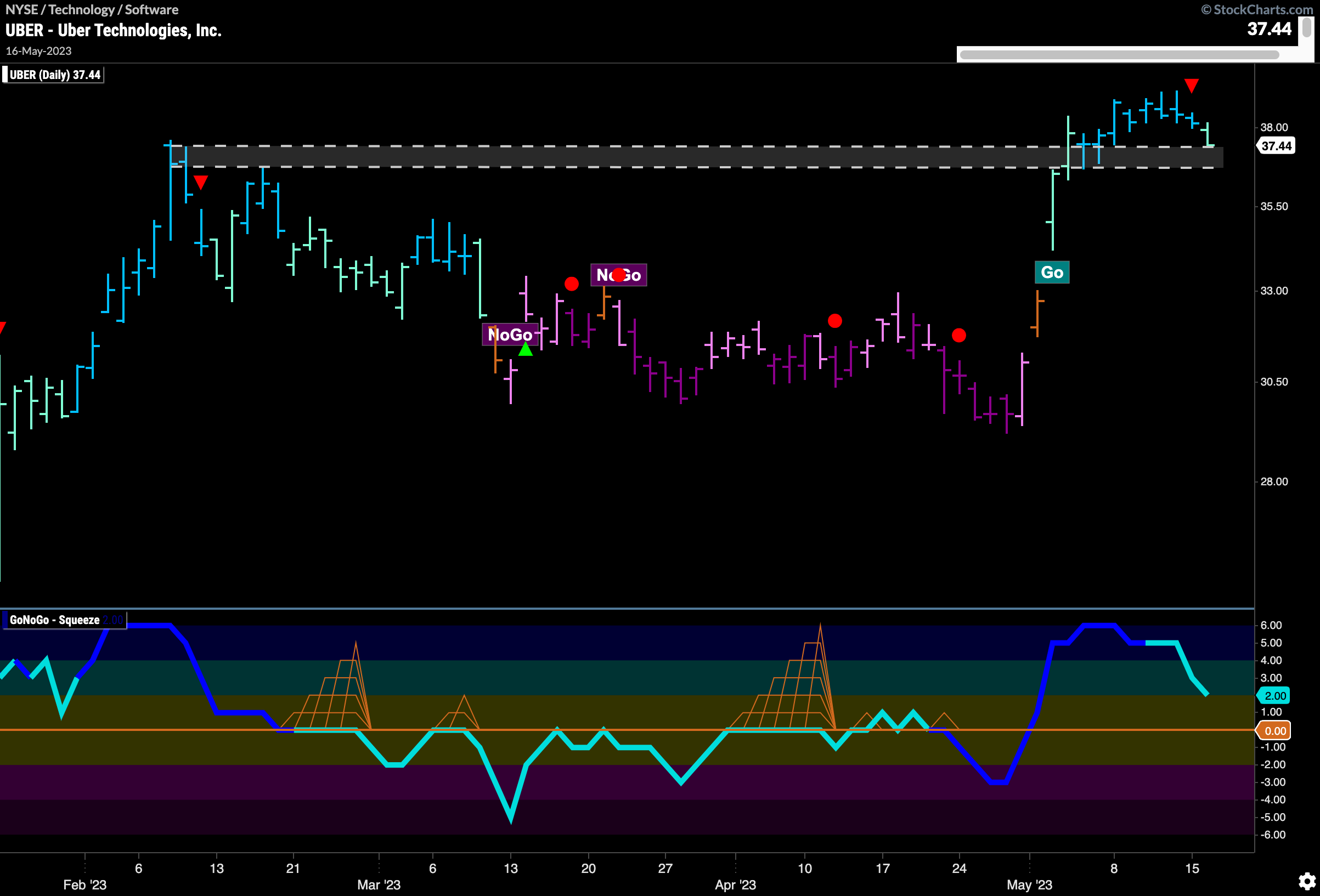Click the red down-triangle near February 13
The width and height of the screenshot is (1320, 896).
[x=200, y=182]
